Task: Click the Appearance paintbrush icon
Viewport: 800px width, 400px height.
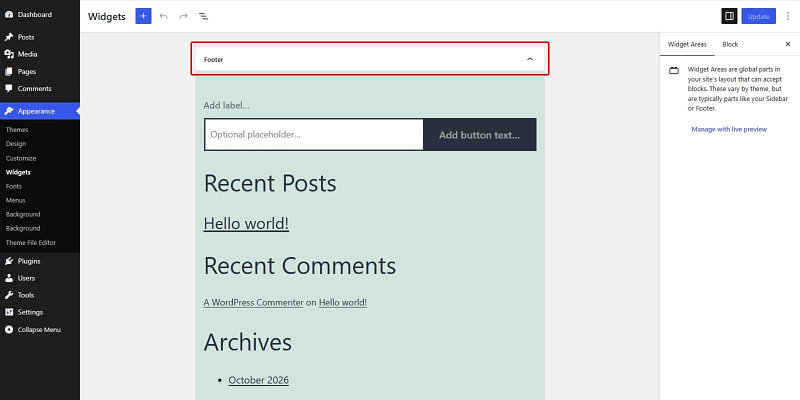Action: tap(9, 111)
